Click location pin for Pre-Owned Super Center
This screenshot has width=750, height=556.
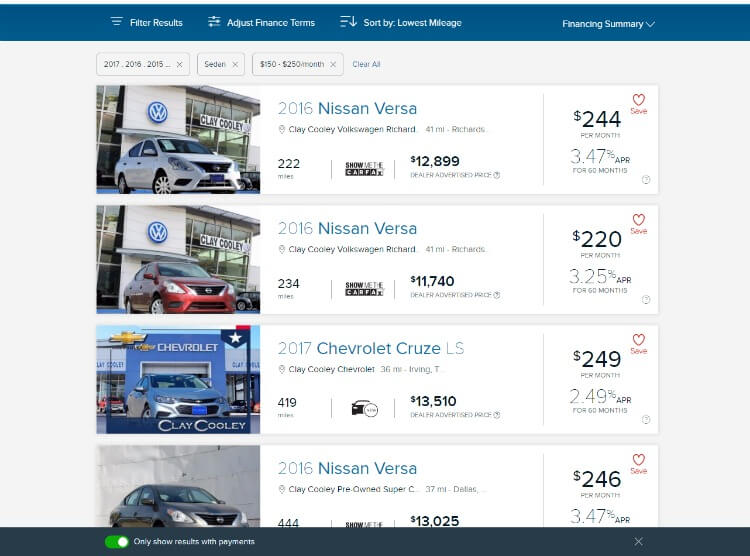[x=282, y=489]
